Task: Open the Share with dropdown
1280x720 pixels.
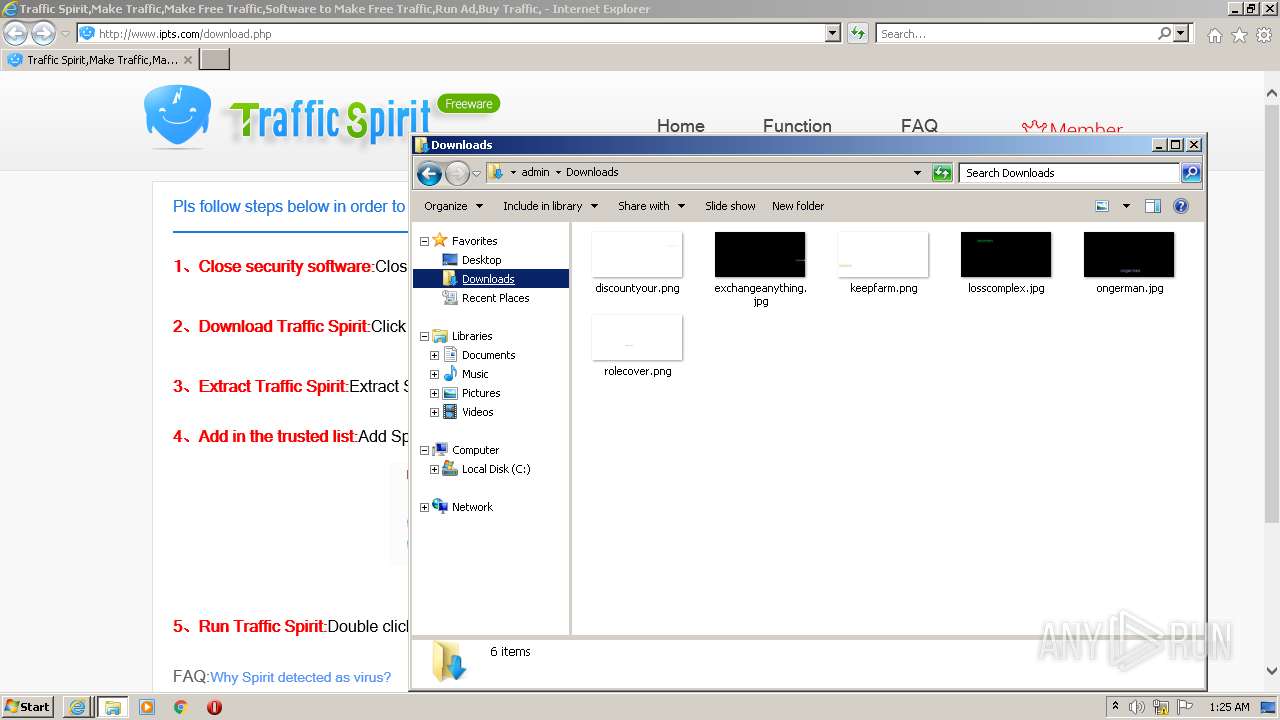Action: coord(651,206)
